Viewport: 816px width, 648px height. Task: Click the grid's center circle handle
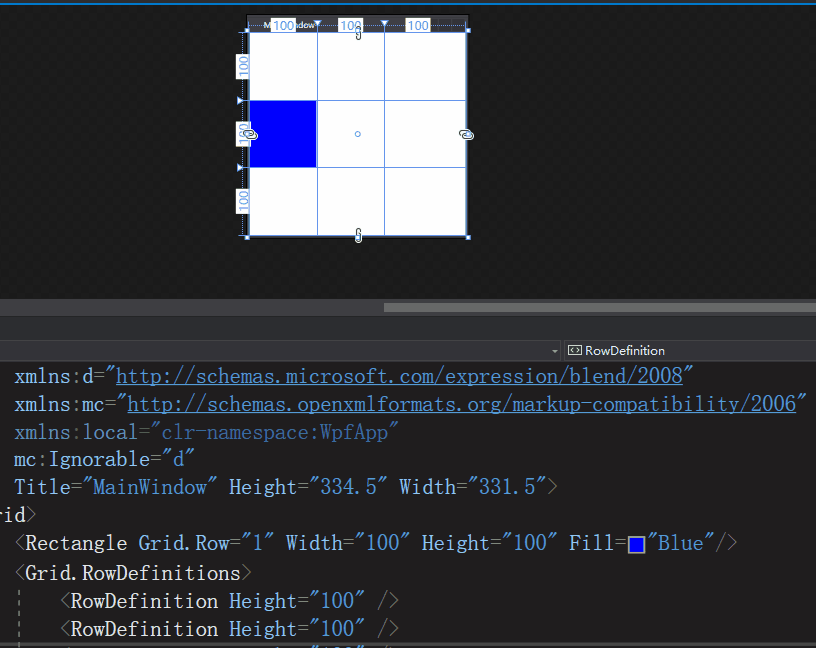[x=358, y=134]
